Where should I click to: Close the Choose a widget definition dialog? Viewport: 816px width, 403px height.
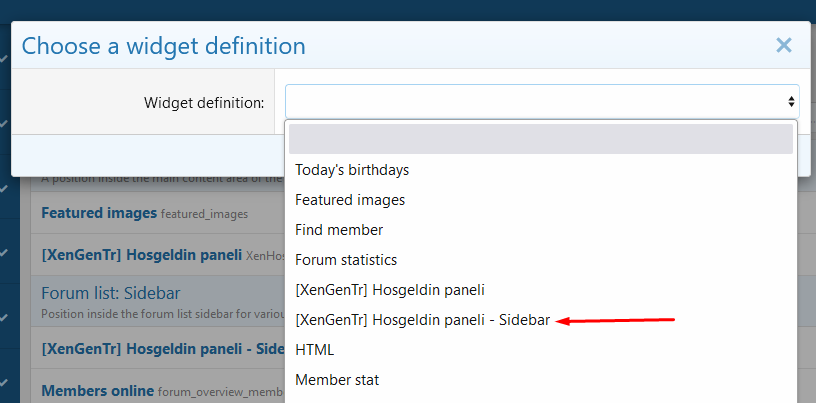point(783,45)
